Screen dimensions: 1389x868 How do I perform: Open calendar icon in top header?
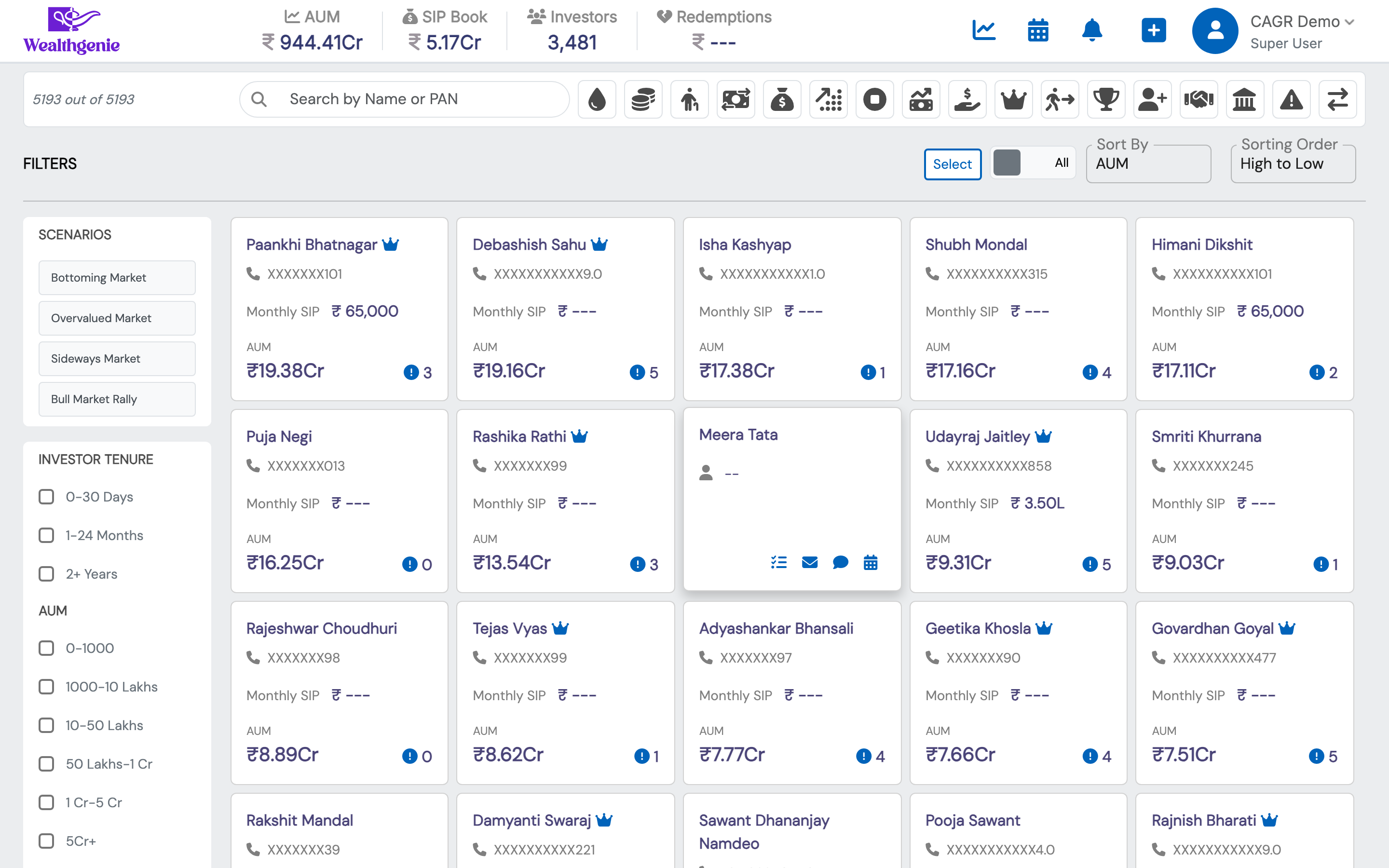click(x=1038, y=30)
